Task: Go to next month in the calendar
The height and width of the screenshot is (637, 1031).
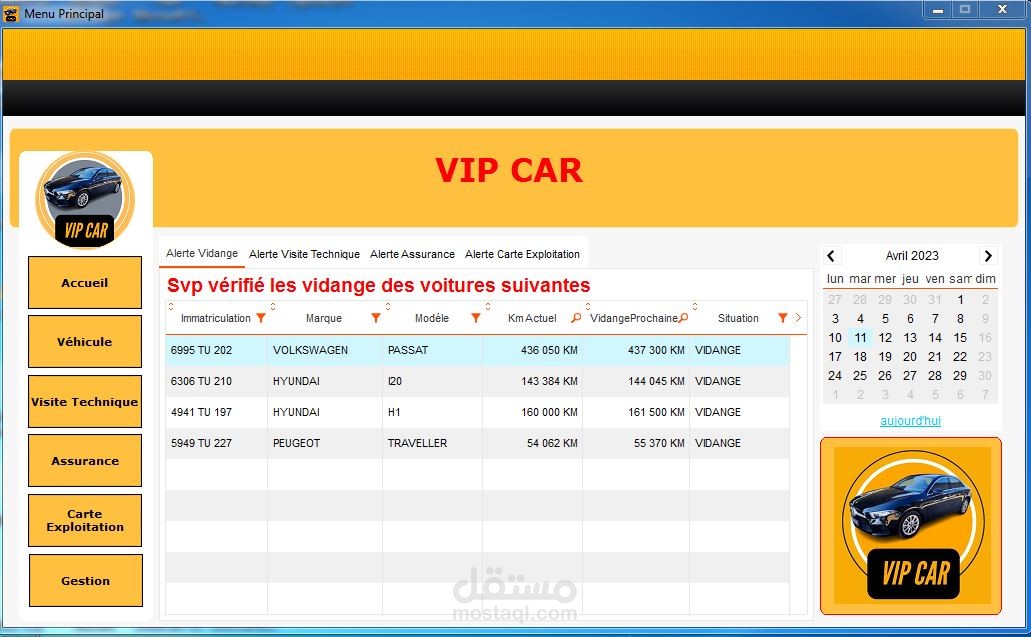Action: point(989,256)
